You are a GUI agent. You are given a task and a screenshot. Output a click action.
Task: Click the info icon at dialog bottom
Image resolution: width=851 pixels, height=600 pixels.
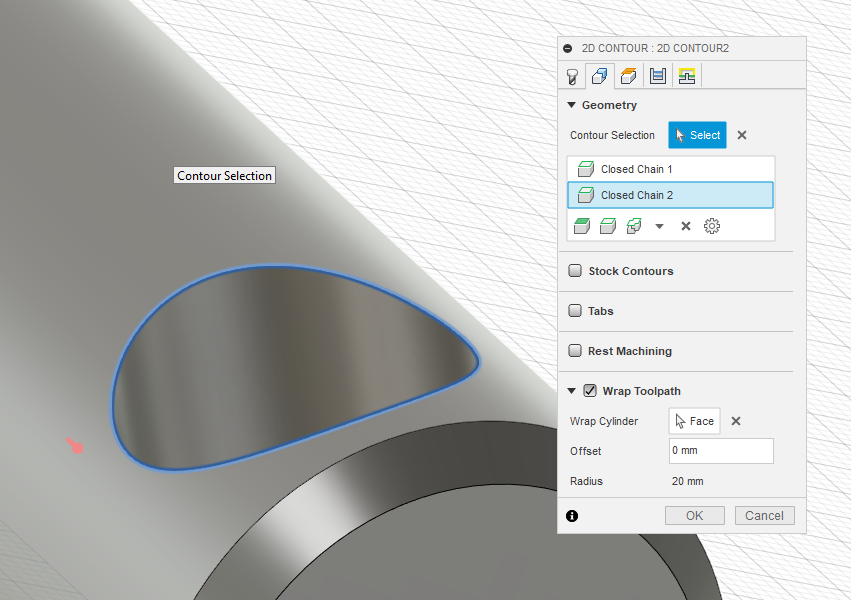[571, 515]
